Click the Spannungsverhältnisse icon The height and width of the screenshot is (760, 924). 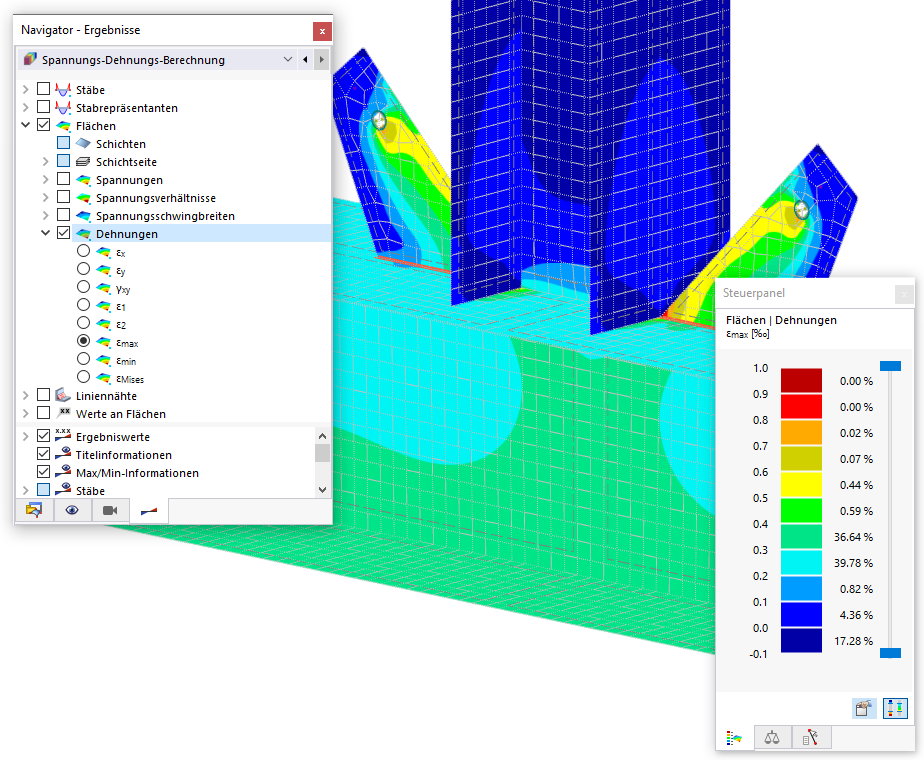[x=83, y=198]
